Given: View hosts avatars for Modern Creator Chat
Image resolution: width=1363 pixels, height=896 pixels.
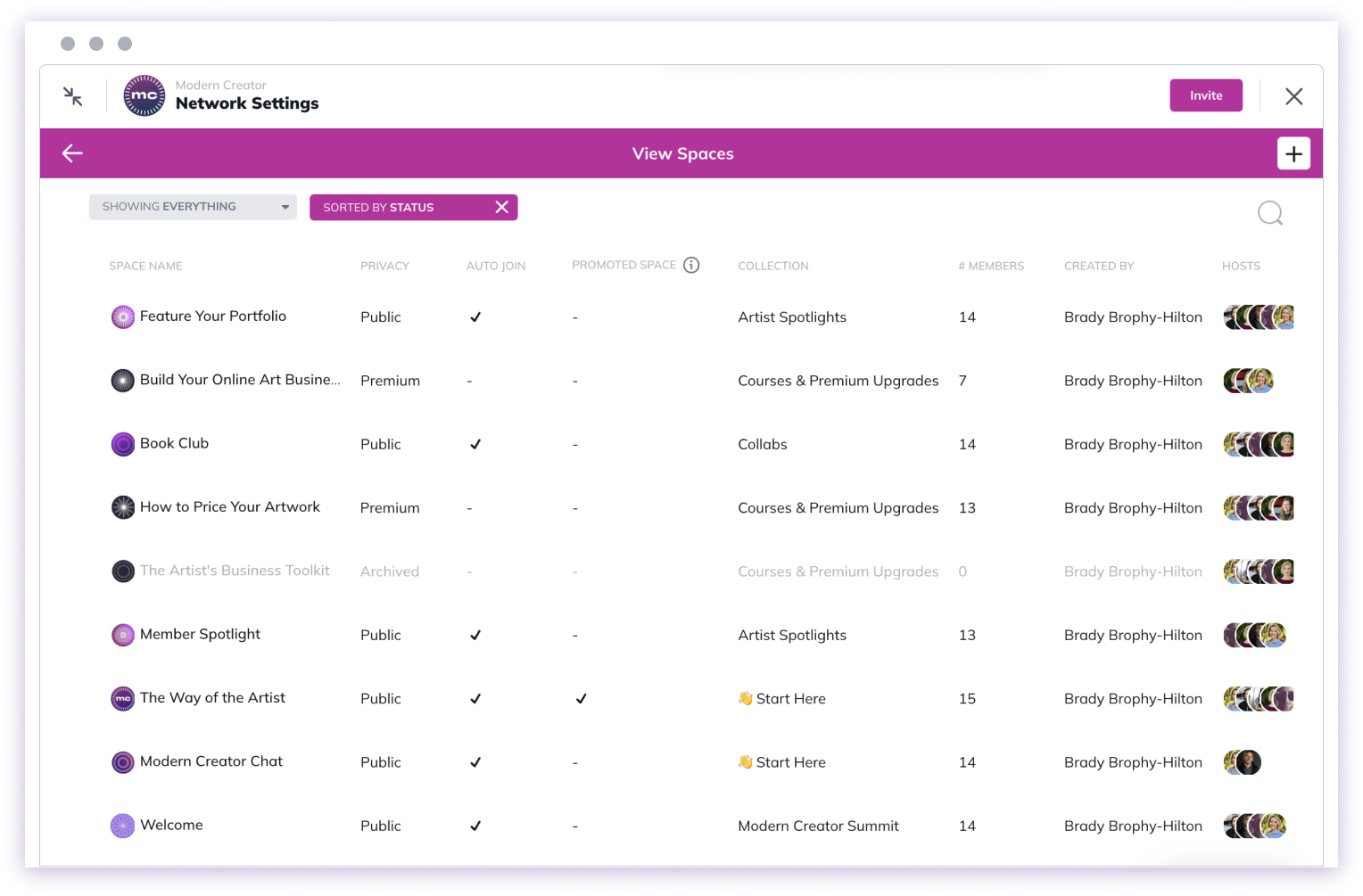Looking at the screenshot, I should click(1242, 762).
